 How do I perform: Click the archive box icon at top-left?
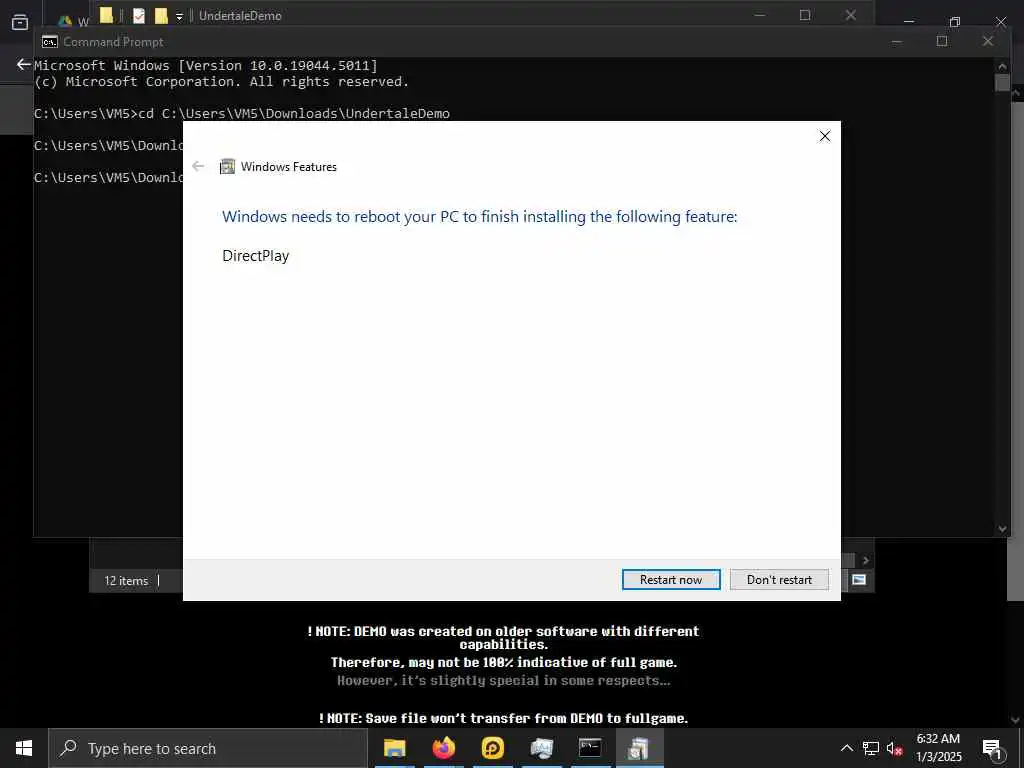click(20, 22)
